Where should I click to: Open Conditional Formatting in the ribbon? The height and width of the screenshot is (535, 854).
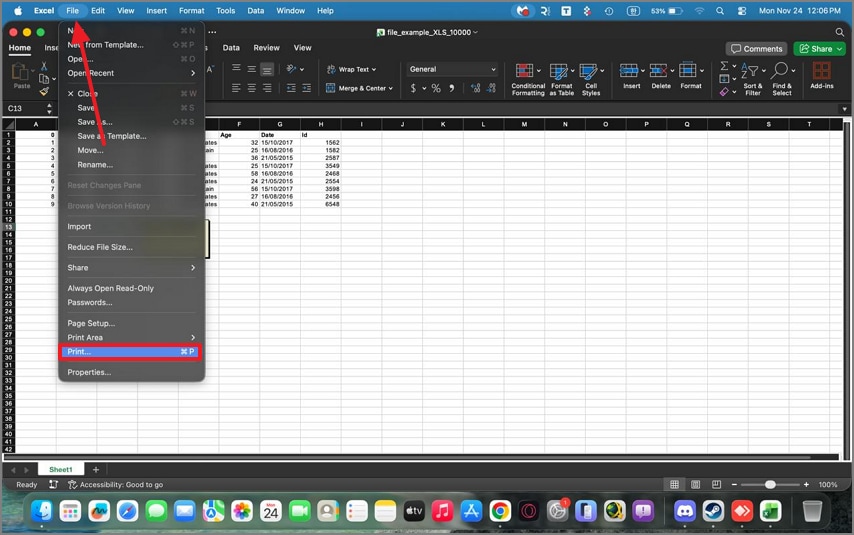click(528, 80)
